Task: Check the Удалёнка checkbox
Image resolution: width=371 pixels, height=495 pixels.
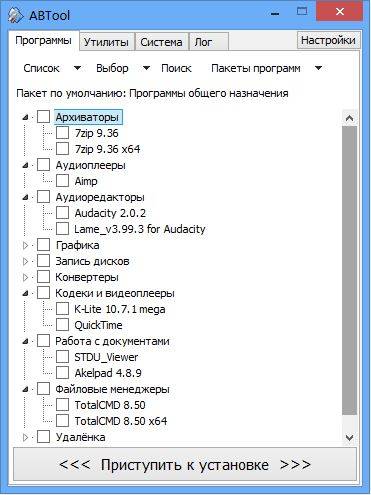Action: (43, 437)
